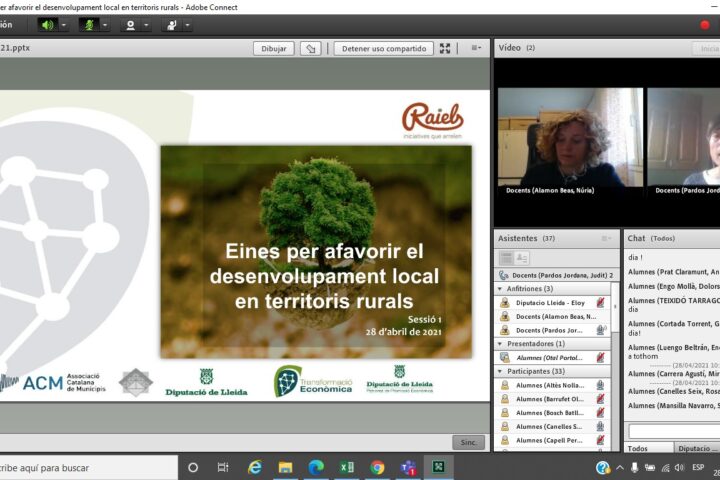Select presenter Alumnes (Otal Portol...

point(553,357)
